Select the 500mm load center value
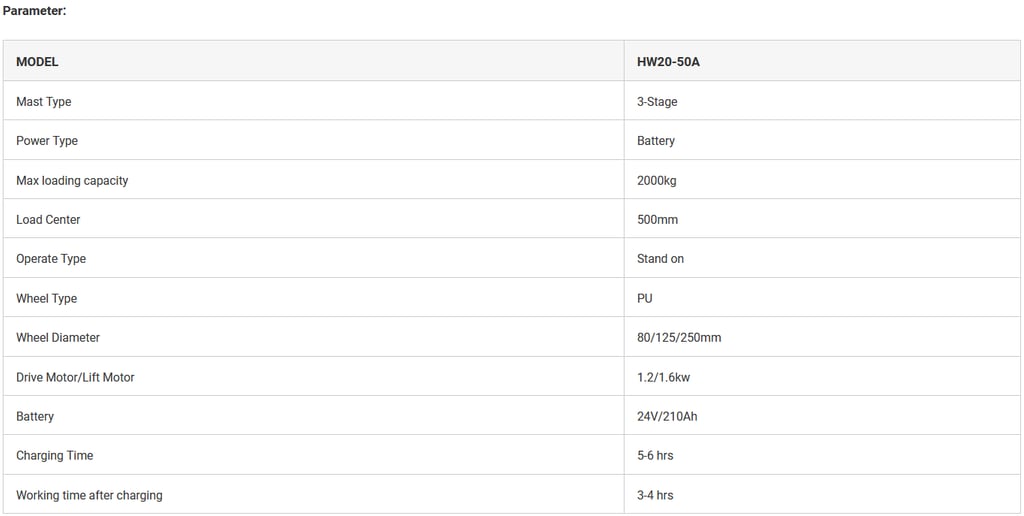The height and width of the screenshot is (516, 1024). click(657, 220)
